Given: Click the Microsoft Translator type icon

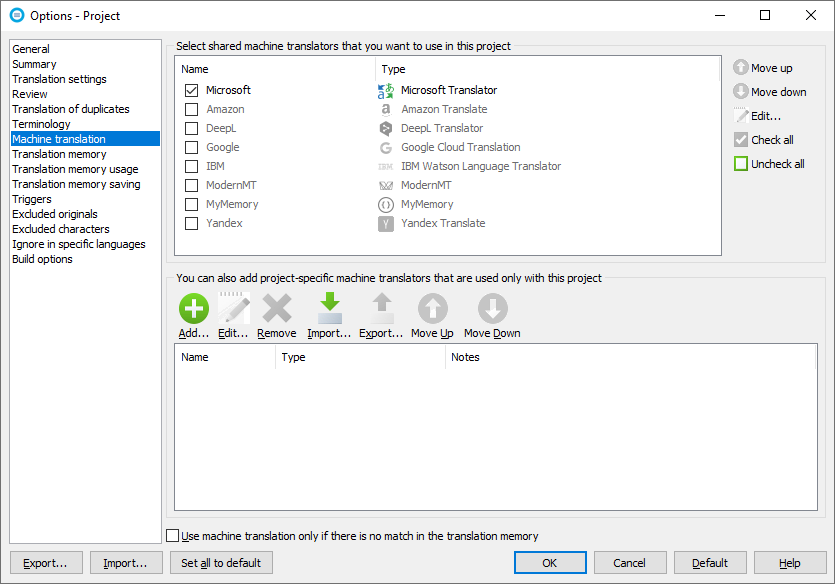Looking at the screenshot, I should click(386, 91).
